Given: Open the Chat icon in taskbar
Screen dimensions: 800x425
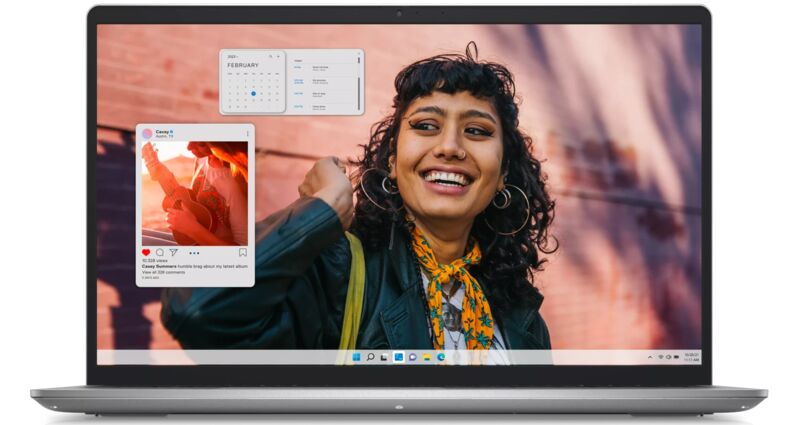Looking at the screenshot, I should coord(413,357).
